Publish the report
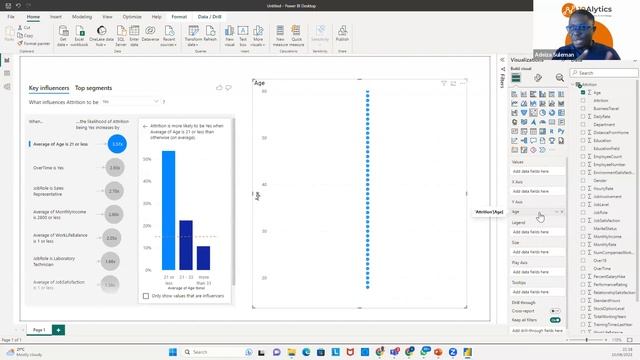Screen dimensions: 640x360 (x=342, y=33)
